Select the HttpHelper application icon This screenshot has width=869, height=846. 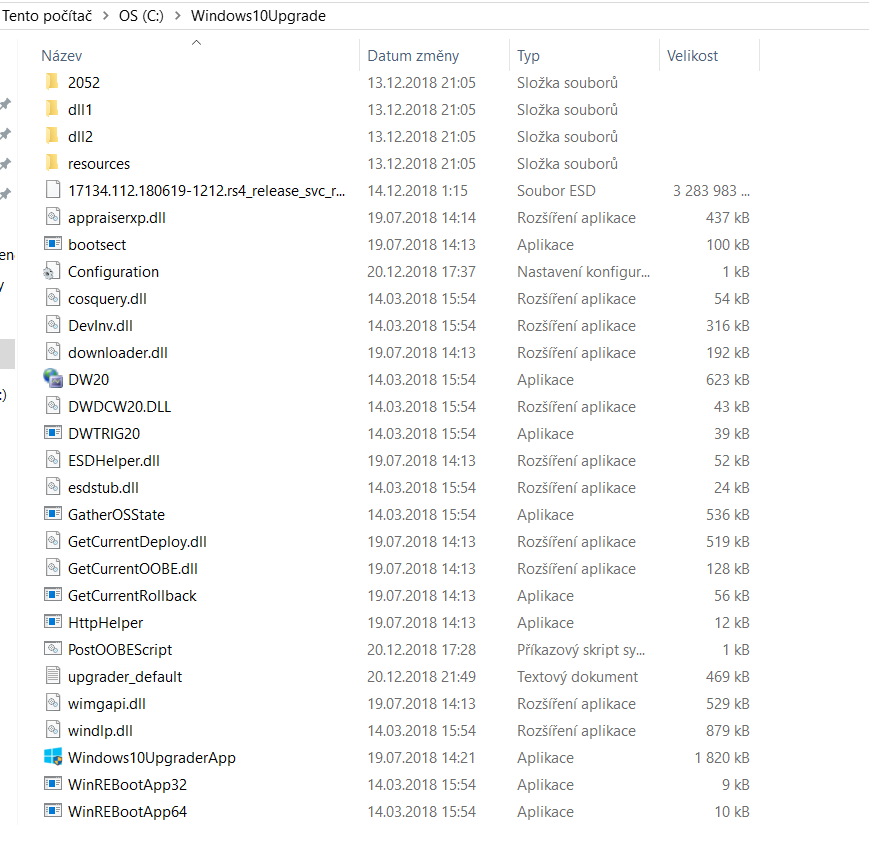pos(53,622)
